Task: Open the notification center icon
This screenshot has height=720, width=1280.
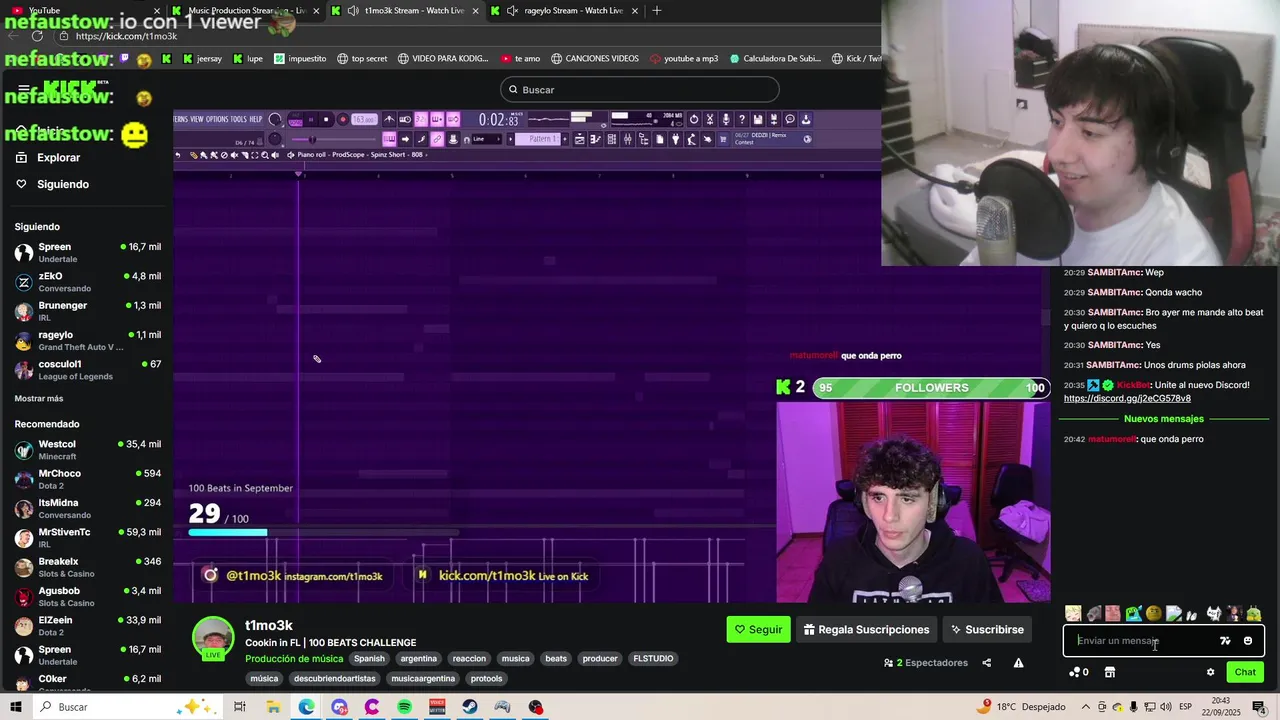Action: (1259, 707)
